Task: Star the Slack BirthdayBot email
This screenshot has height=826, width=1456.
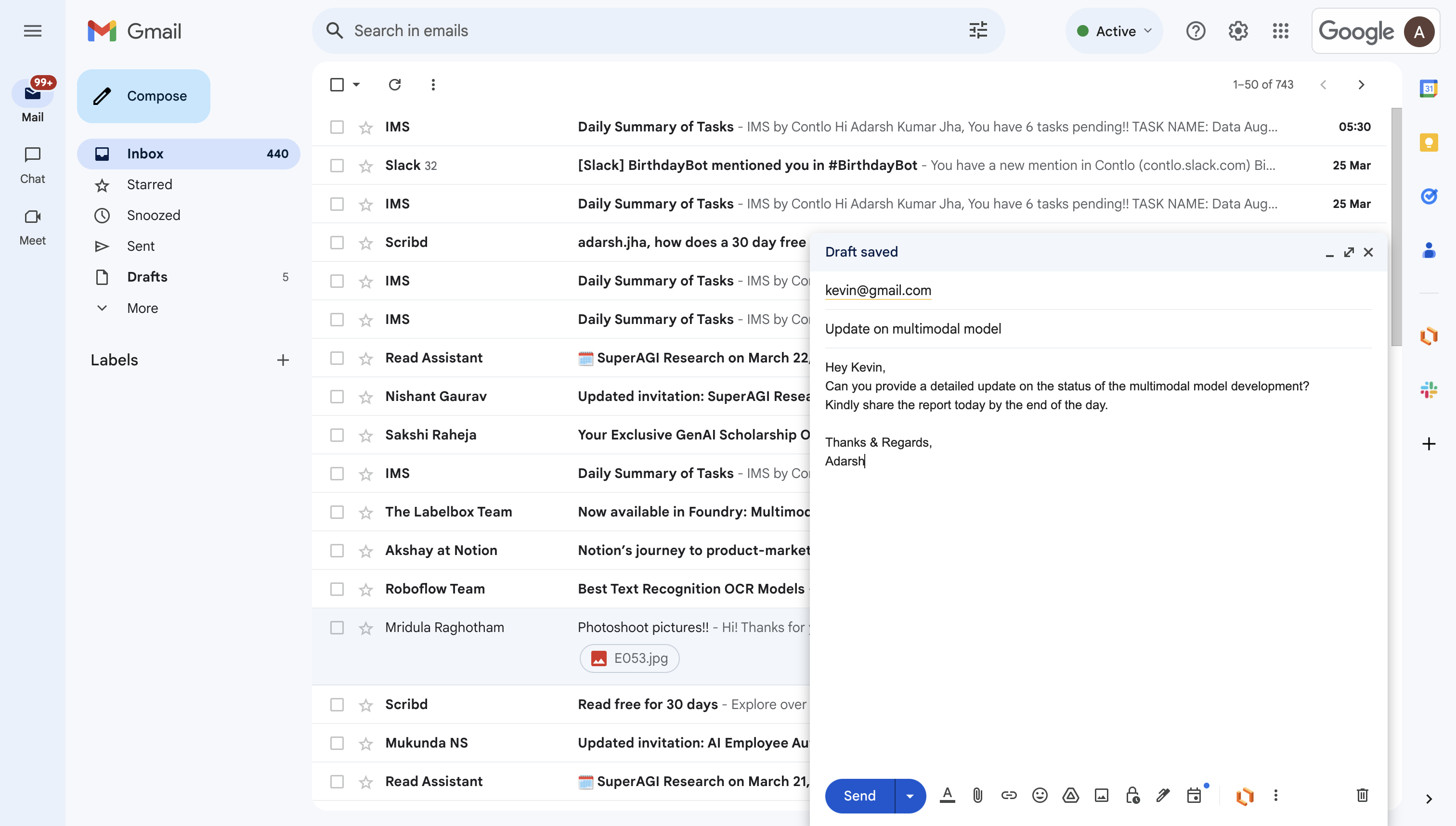Action: 365,166
